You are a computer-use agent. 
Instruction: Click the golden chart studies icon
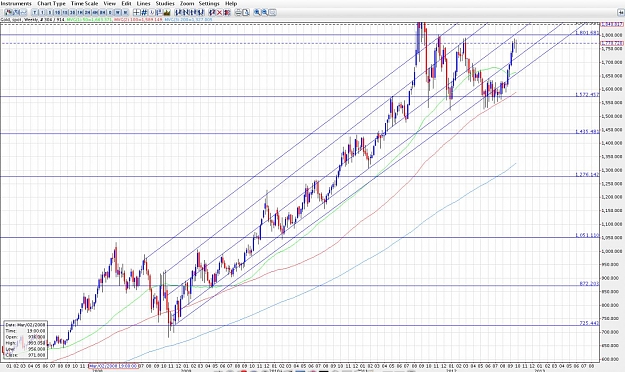[x=166, y=12]
